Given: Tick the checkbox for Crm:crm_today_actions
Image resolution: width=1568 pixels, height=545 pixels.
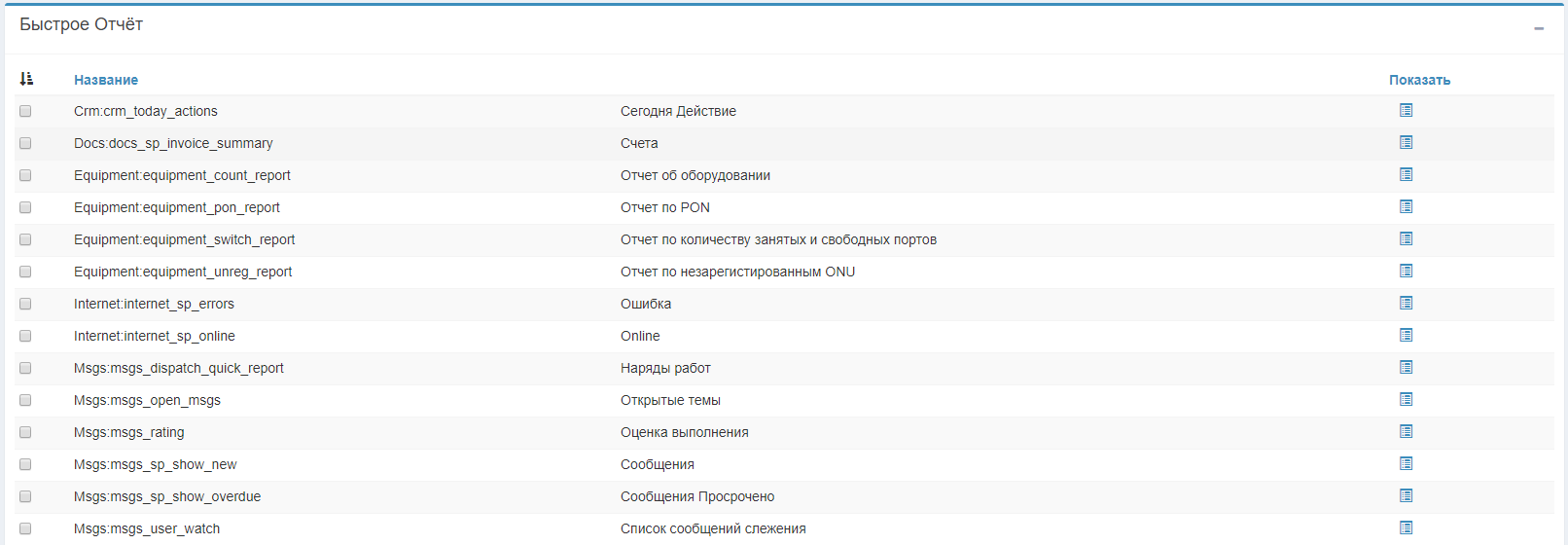Looking at the screenshot, I should (25, 111).
